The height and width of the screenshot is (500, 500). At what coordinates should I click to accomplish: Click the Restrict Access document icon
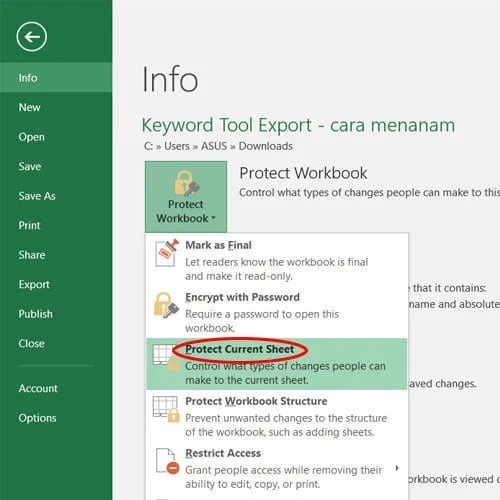coord(168,461)
